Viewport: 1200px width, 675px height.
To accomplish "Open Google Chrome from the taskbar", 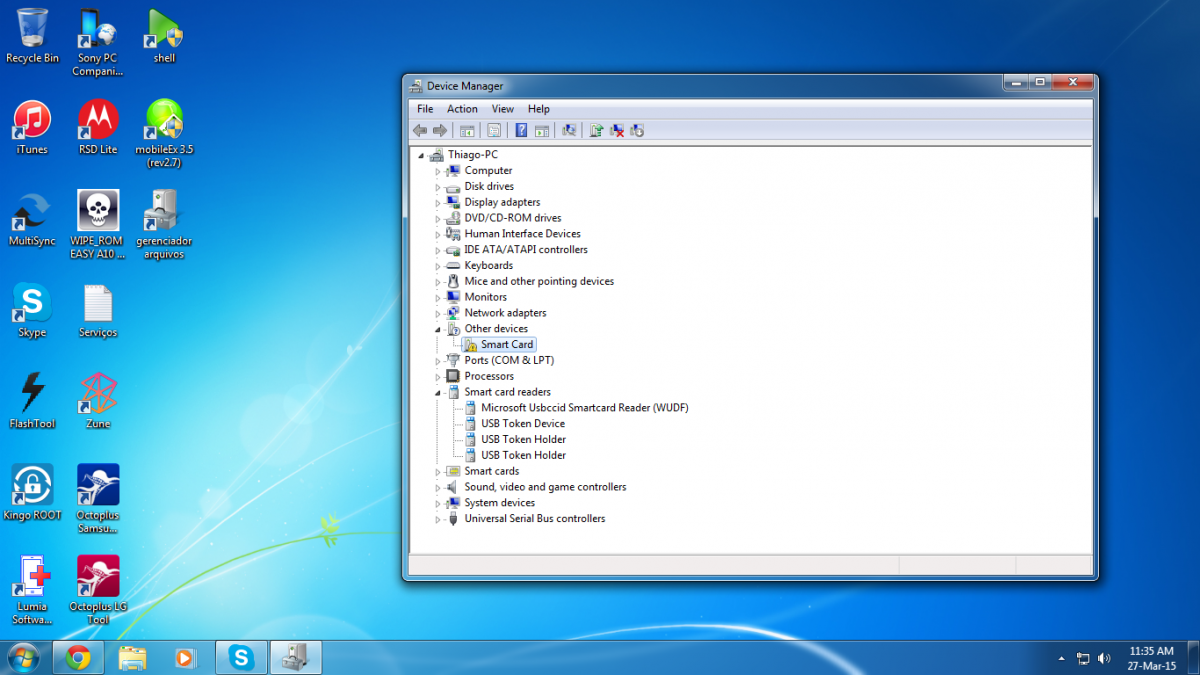I will click(x=78, y=657).
